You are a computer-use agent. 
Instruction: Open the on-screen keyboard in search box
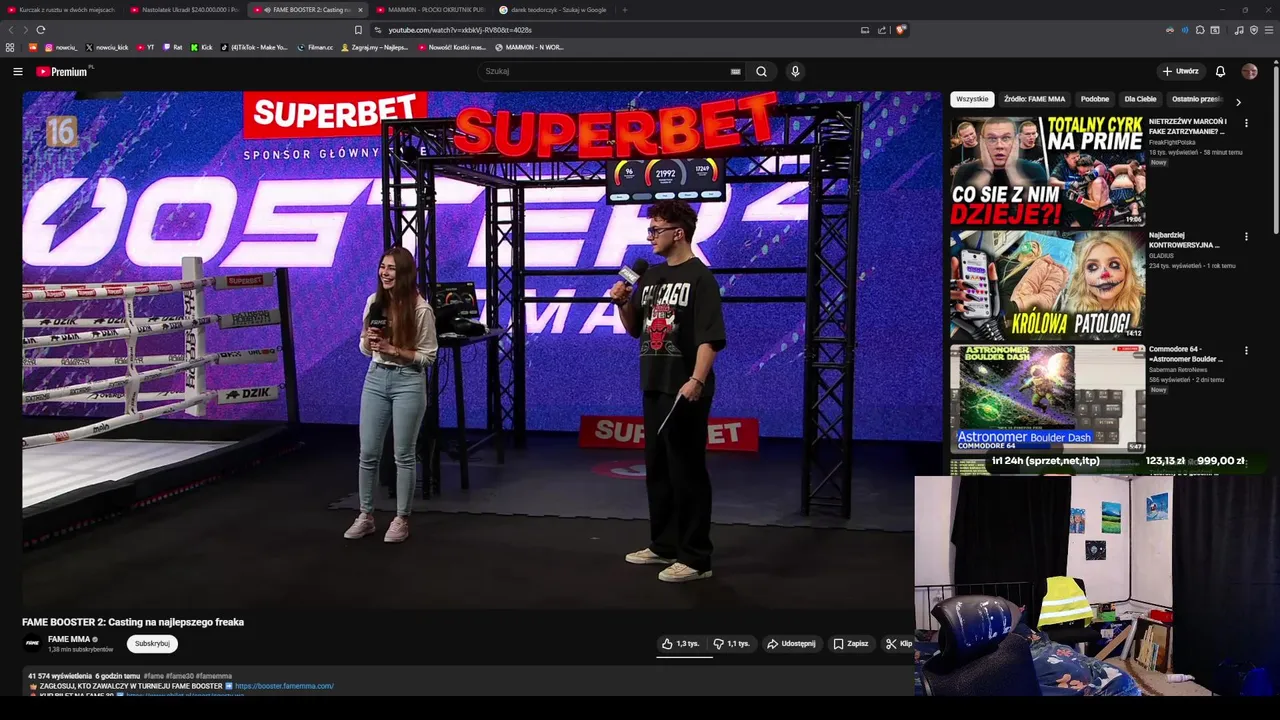pos(736,71)
